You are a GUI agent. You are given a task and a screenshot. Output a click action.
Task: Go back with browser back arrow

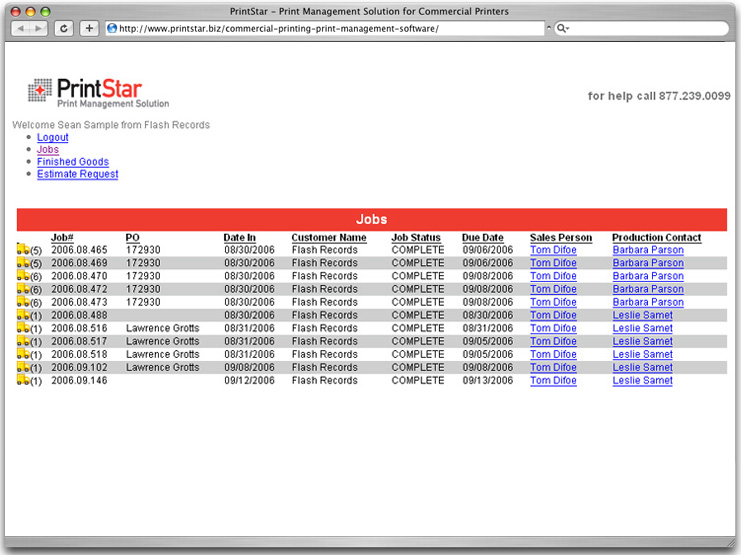(20, 28)
